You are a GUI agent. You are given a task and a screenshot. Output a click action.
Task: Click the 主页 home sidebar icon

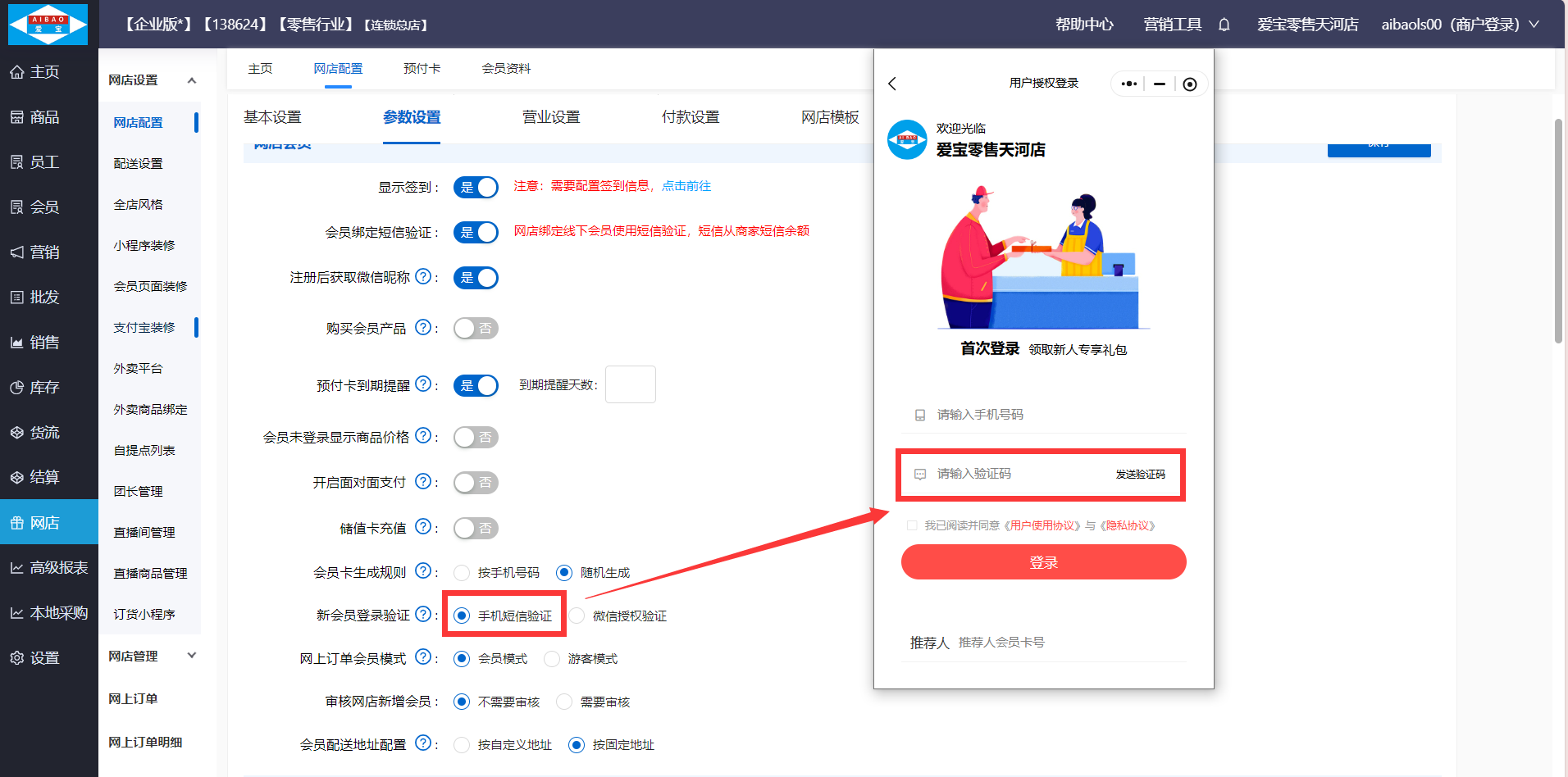click(16, 72)
